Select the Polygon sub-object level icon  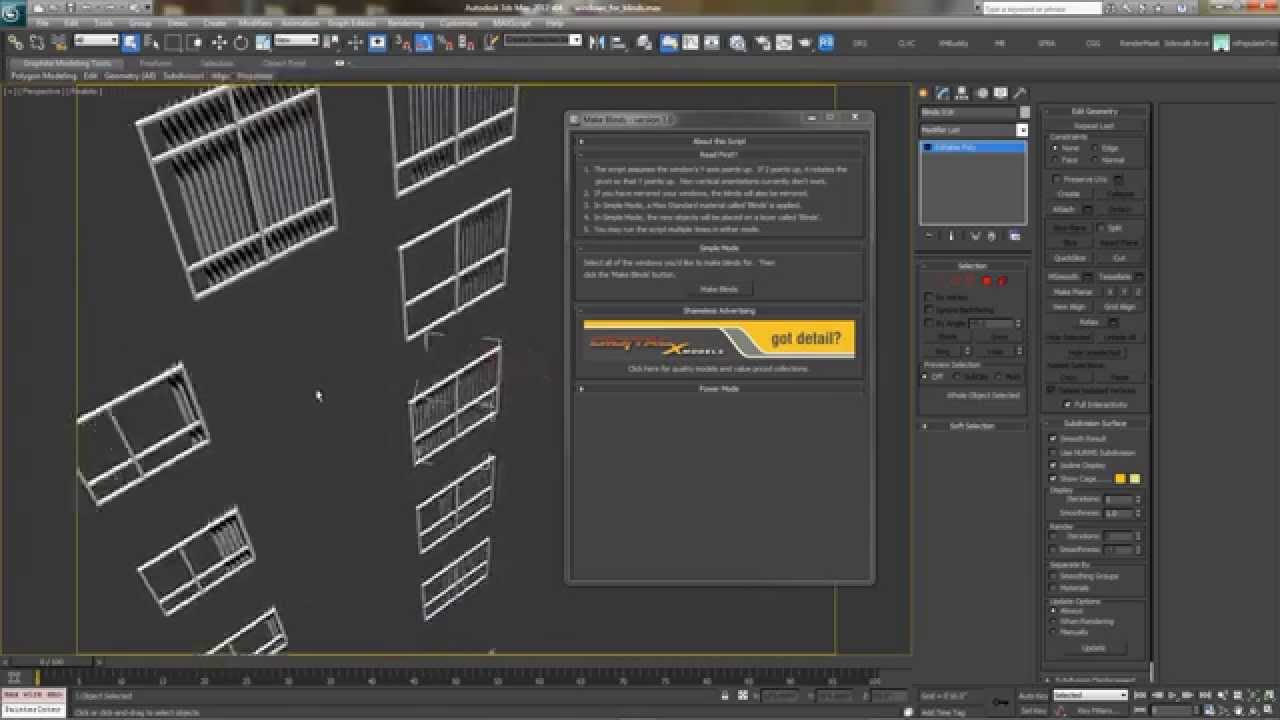pos(987,281)
